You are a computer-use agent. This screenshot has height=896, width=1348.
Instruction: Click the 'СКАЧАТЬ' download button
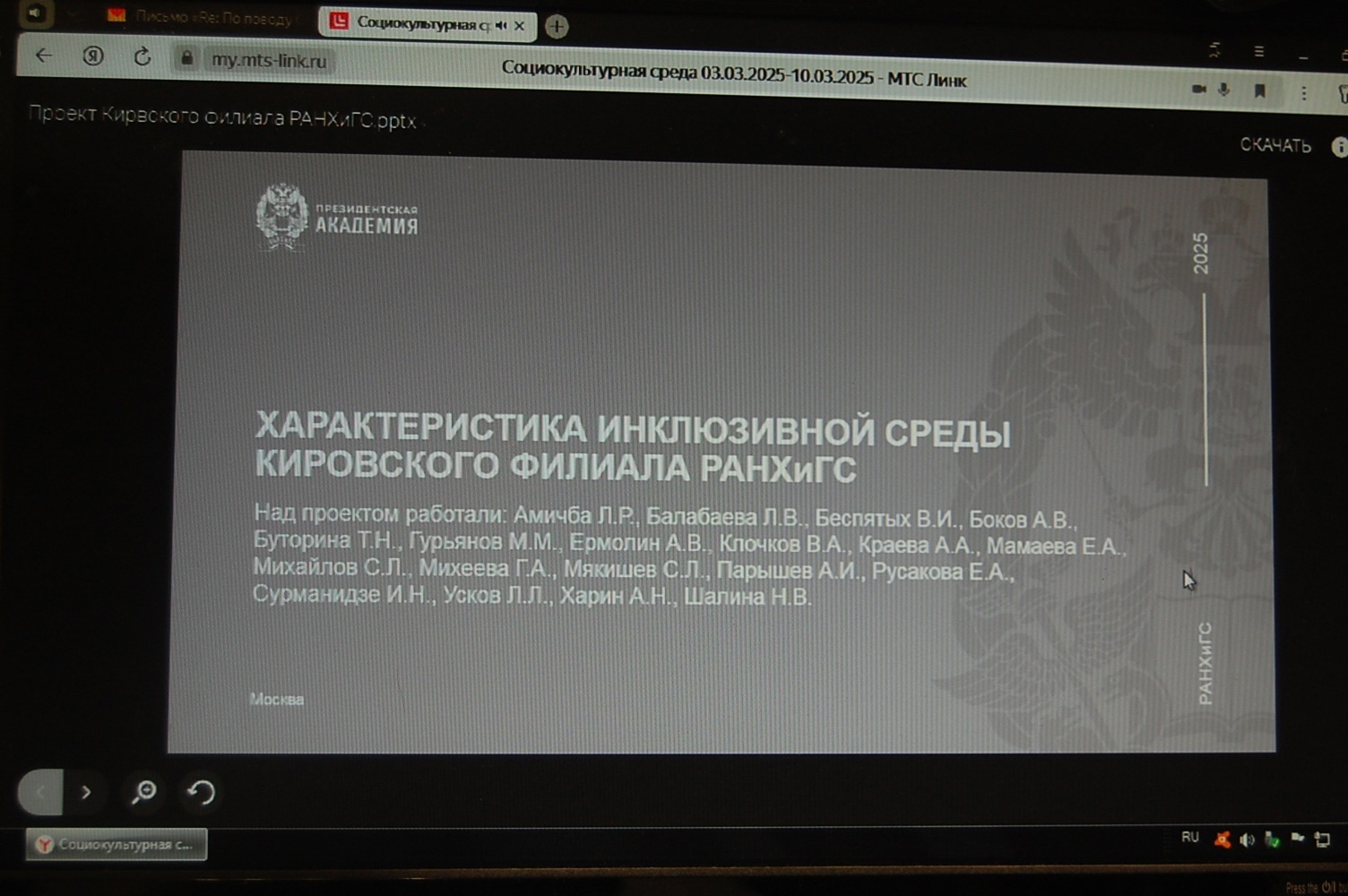pos(1275,145)
